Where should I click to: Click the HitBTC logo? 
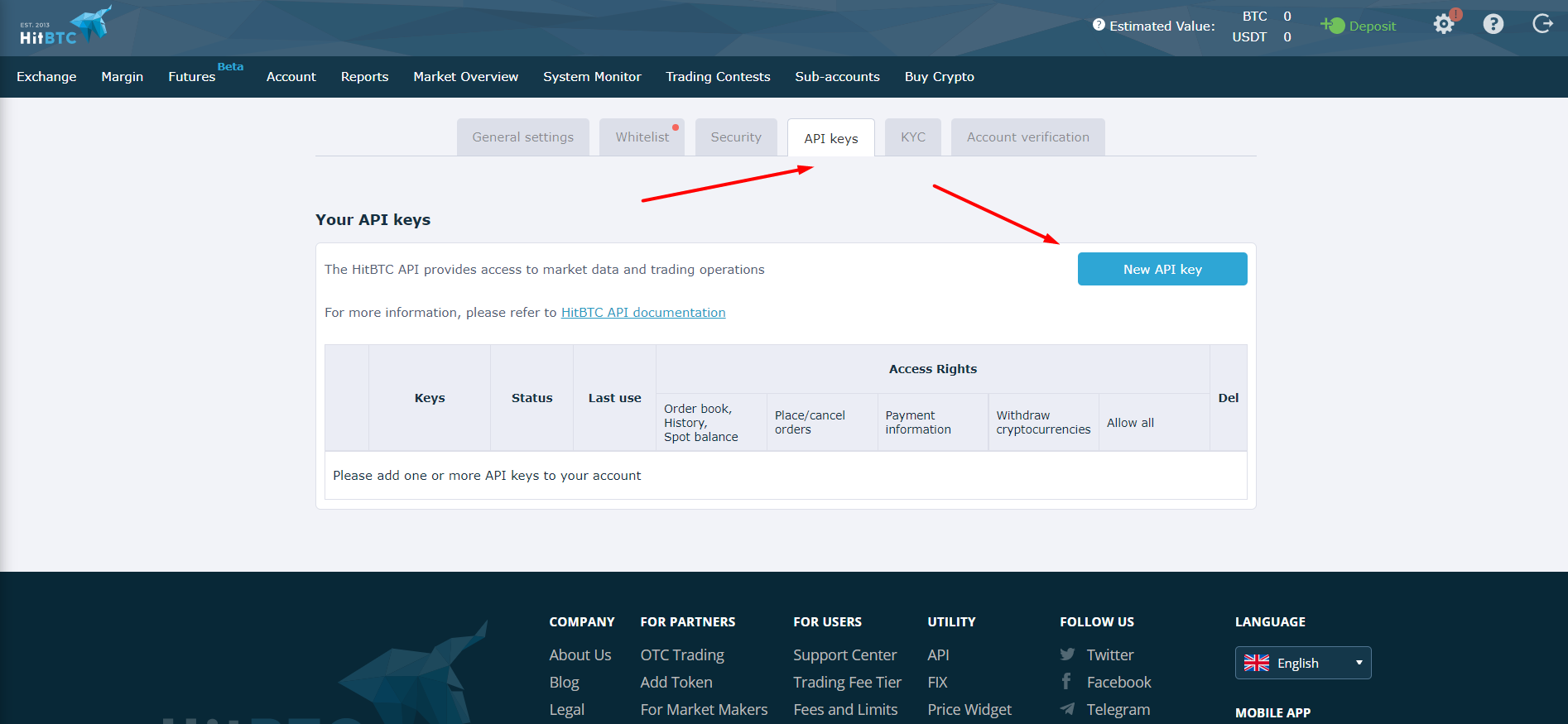point(65,26)
